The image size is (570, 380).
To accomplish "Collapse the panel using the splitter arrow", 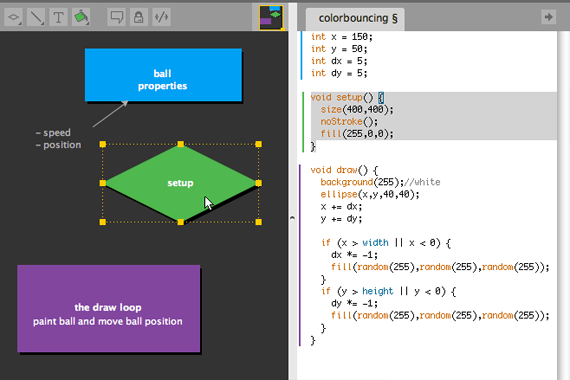I will pyautogui.click(x=292, y=218).
